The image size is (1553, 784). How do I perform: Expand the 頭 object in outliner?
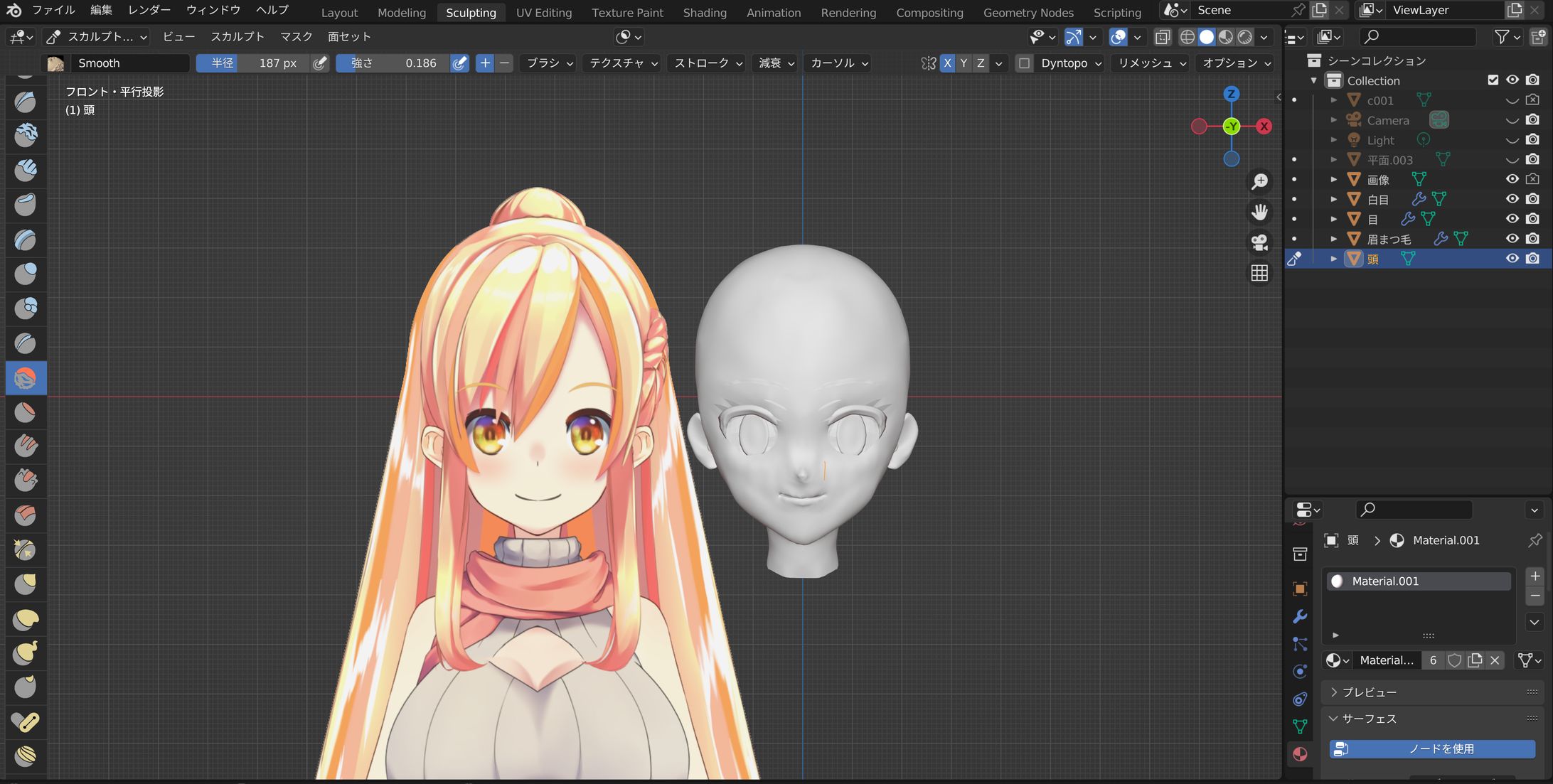point(1334,259)
